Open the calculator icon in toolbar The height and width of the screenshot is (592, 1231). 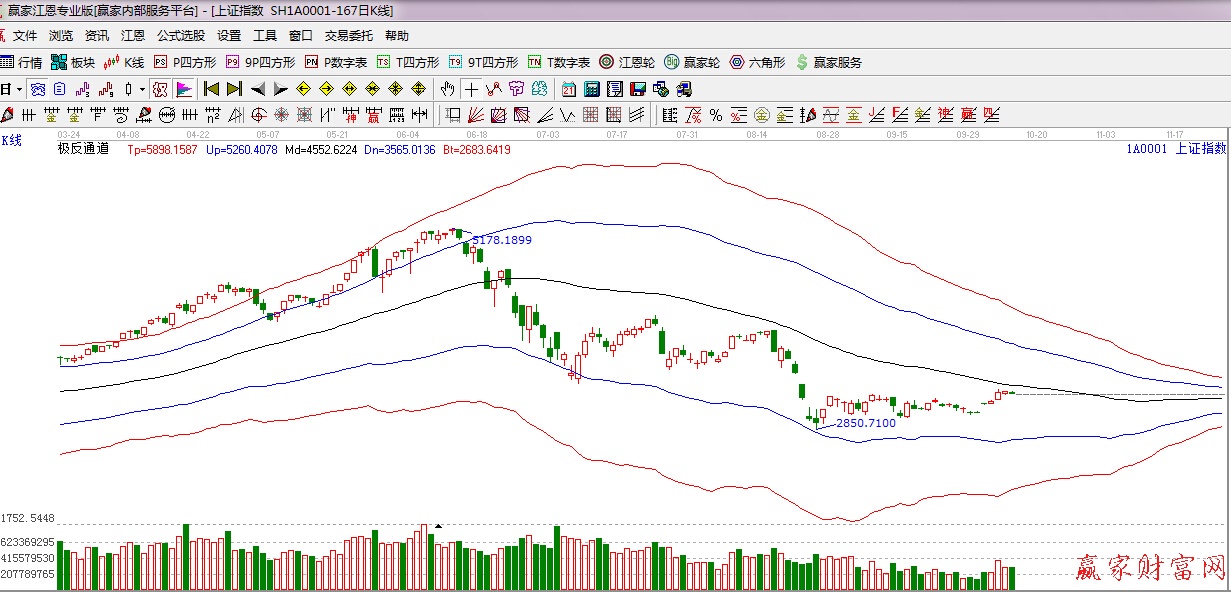pos(591,89)
